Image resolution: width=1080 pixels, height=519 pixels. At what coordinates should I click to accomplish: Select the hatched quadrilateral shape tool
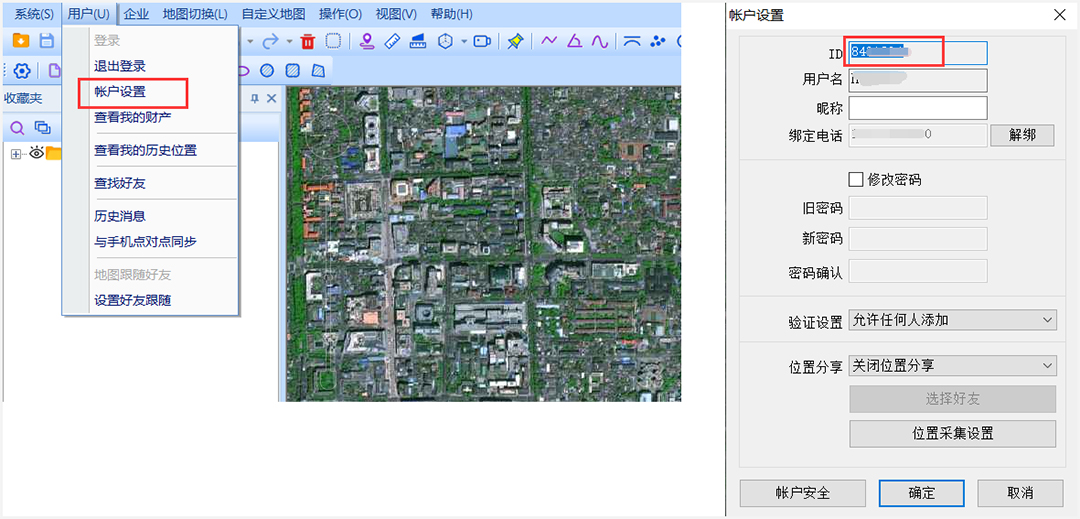[x=318, y=70]
